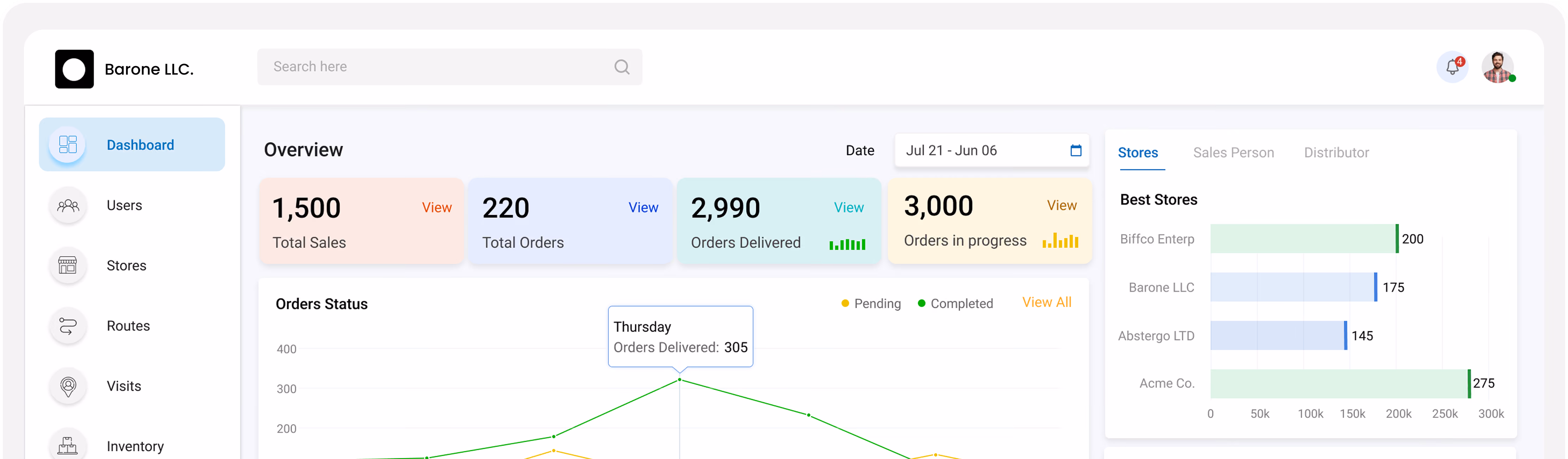Click the Biffco Enterp bar showing 200
Viewport: 1568px width, 459px height.
click(x=1304, y=239)
